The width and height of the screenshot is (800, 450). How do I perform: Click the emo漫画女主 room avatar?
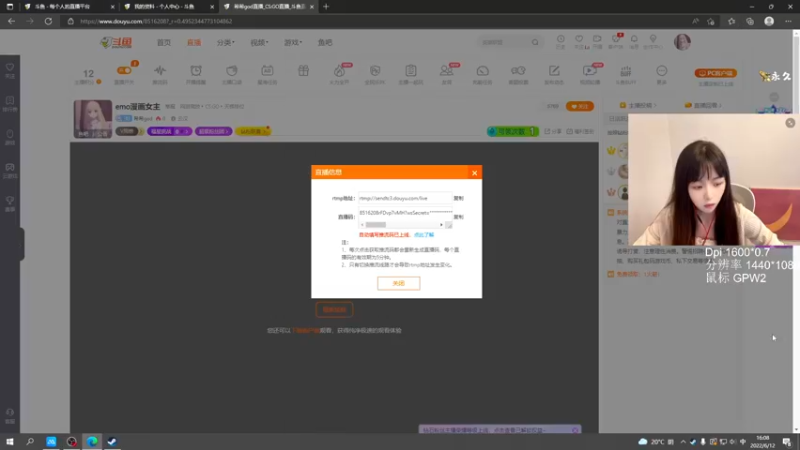93,119
